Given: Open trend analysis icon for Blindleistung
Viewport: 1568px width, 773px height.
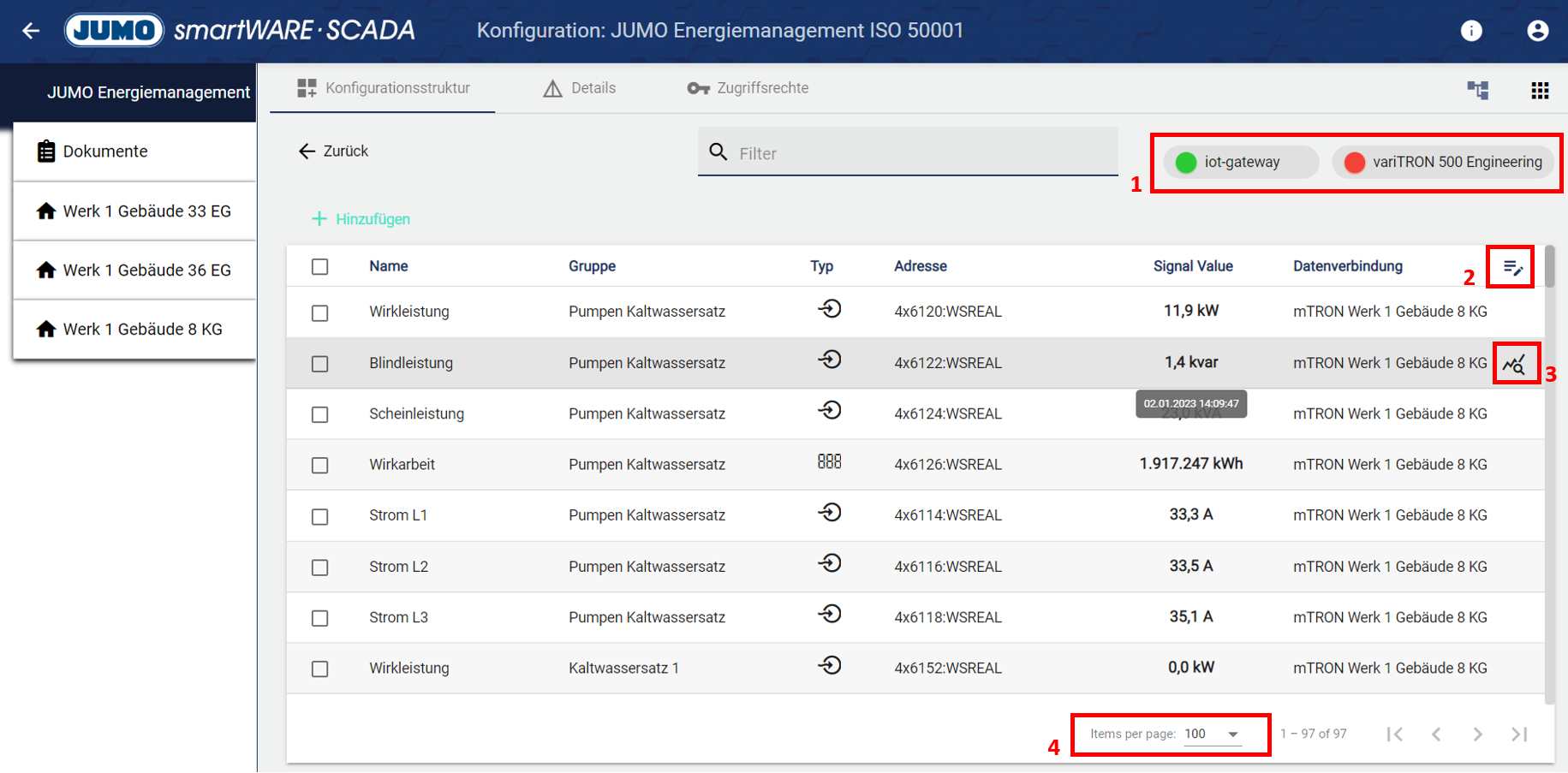Looking at the screenshot, I should pyautogui.click(x=1514, y=365).
